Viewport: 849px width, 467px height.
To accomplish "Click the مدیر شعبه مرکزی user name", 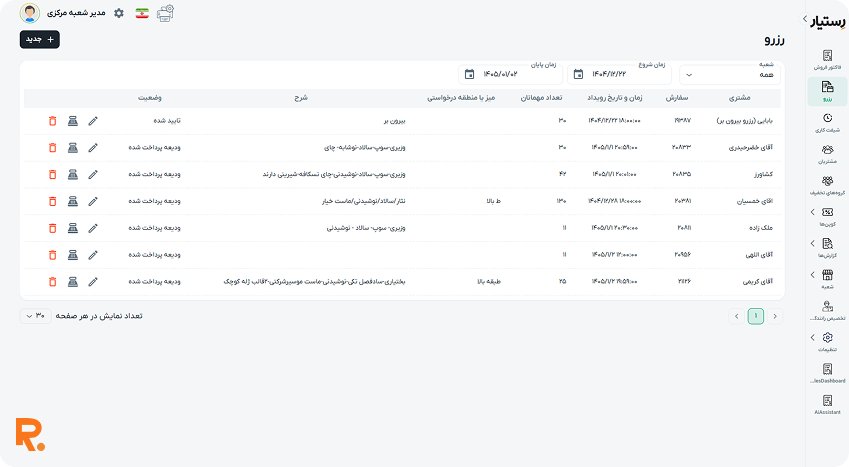I will tap(76, 13).
